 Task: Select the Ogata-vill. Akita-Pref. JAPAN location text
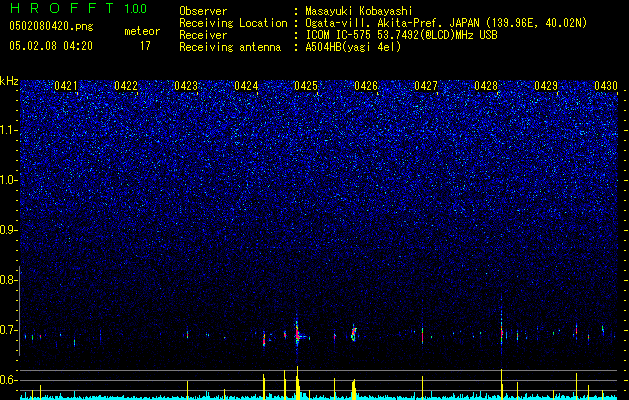point(446,23)
